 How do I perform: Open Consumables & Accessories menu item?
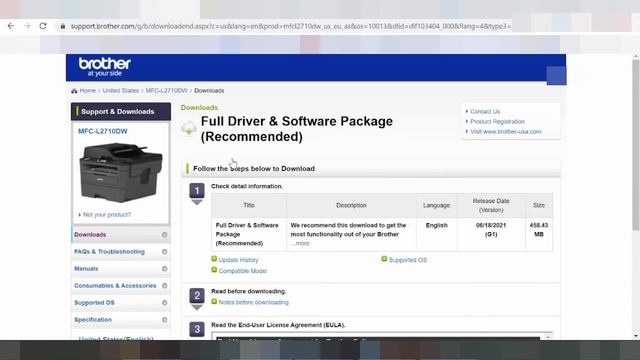click(x=121, y=286)
